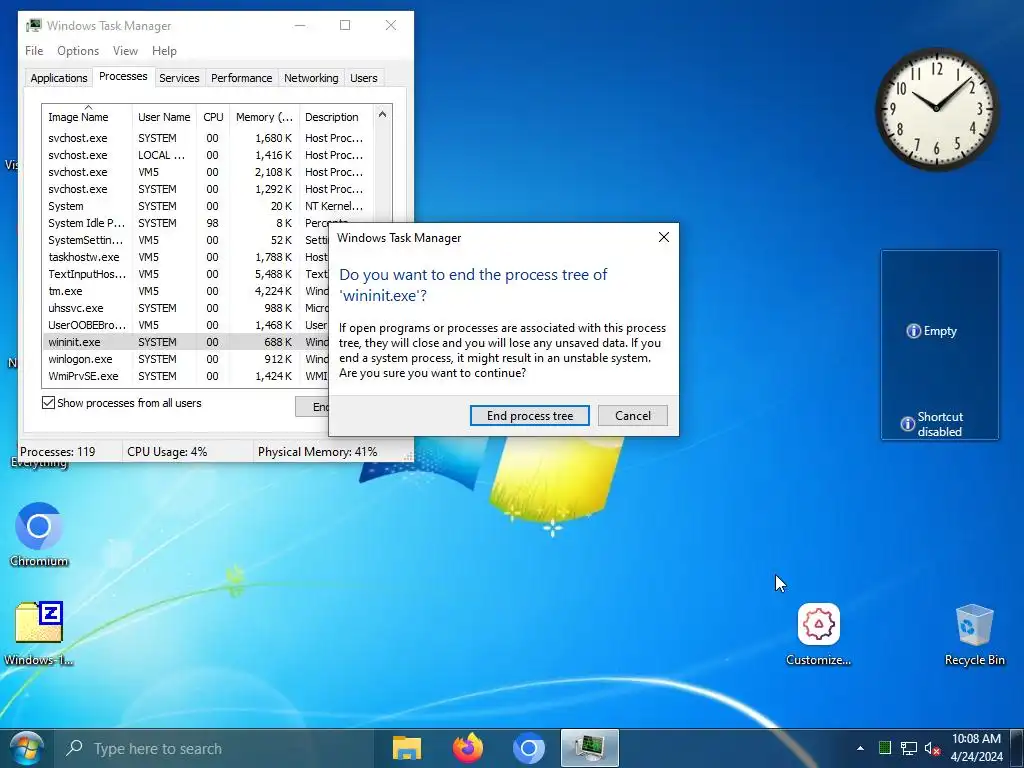
Task: Switch to the Performance tab
Action: click(241, 78)
